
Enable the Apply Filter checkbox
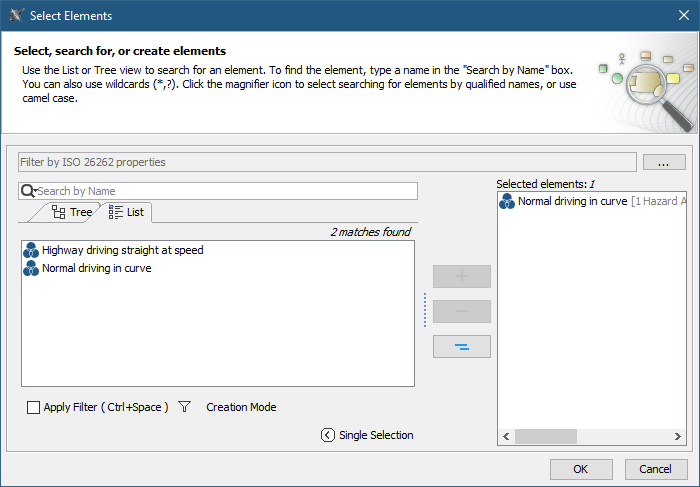[x=34, y=407]
